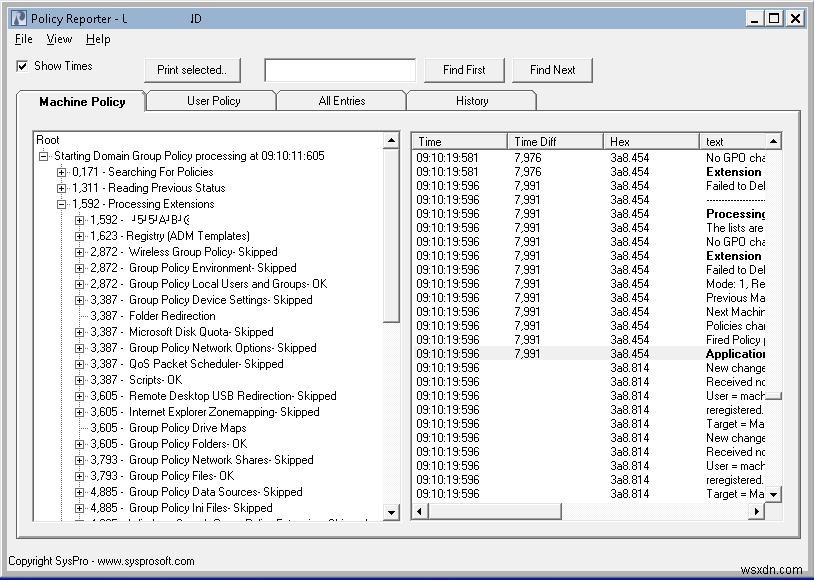Image resolution: width=814 pixels, height=580 pixels.
Task: Open the View menu
Action: click(x=59, y=39)
